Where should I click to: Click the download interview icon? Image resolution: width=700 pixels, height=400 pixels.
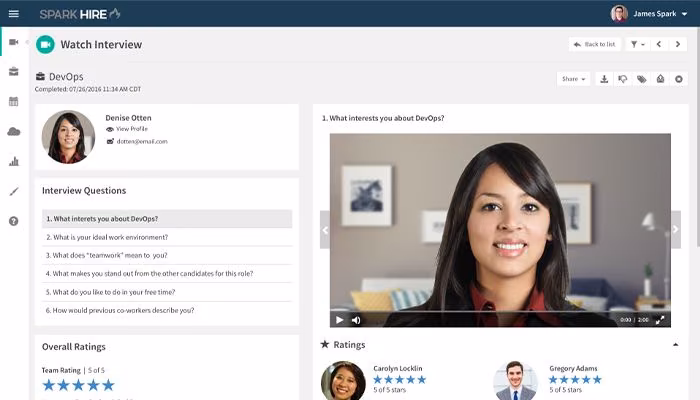604,79
